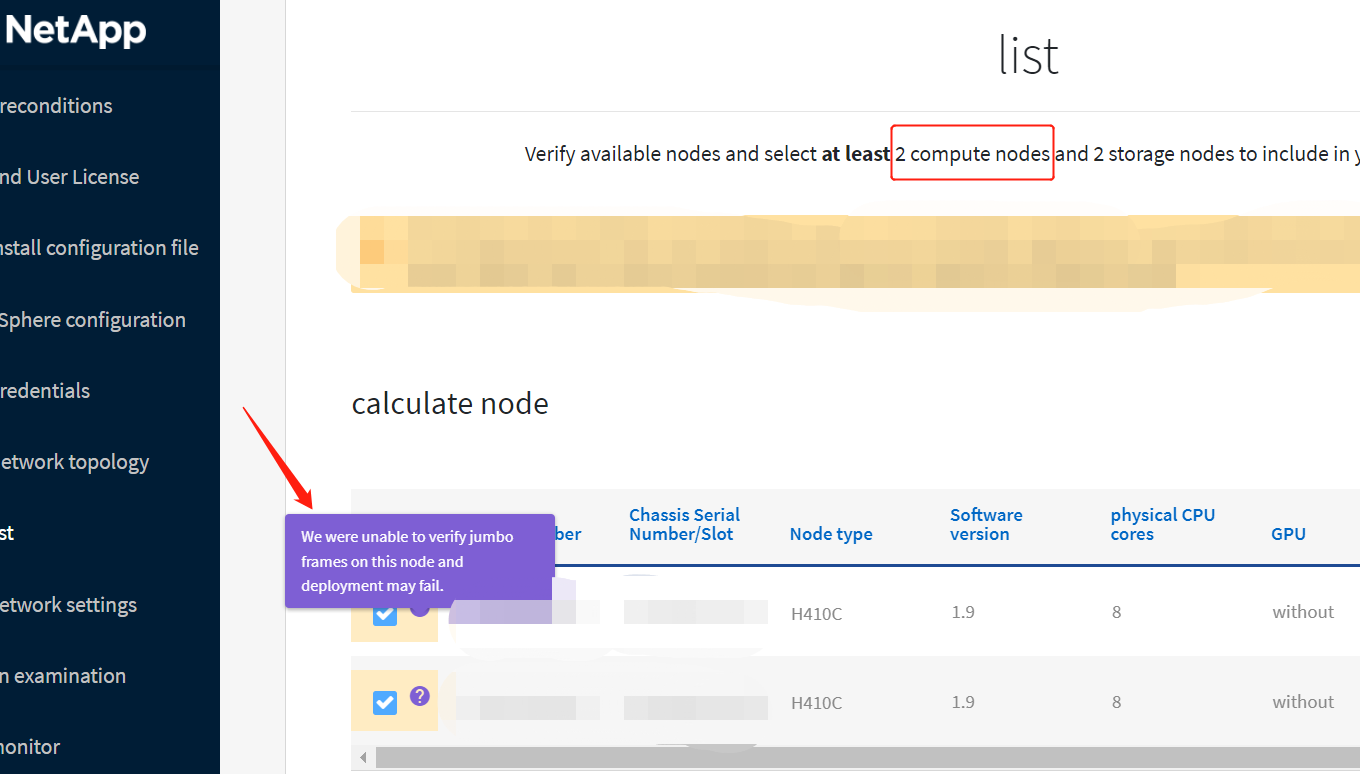Screen dimensions: 1360x774
Task: Open the Credentials step
Action: [x=45, y=391]
